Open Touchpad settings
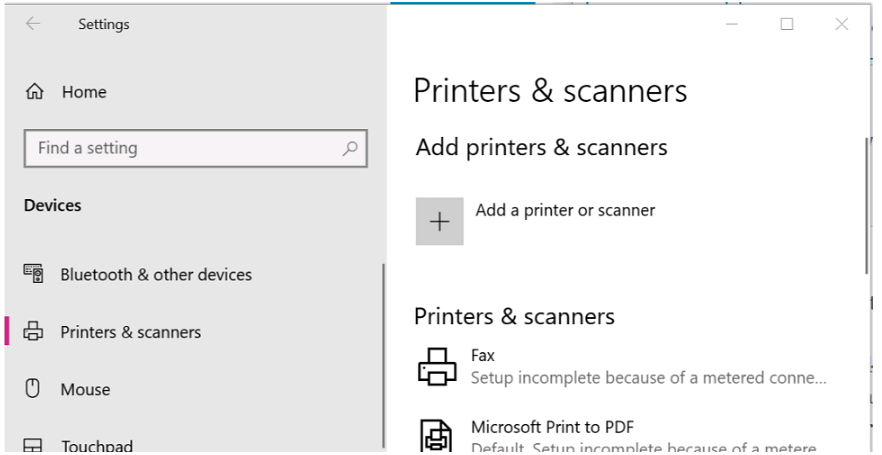 click(x=79, y=445)
